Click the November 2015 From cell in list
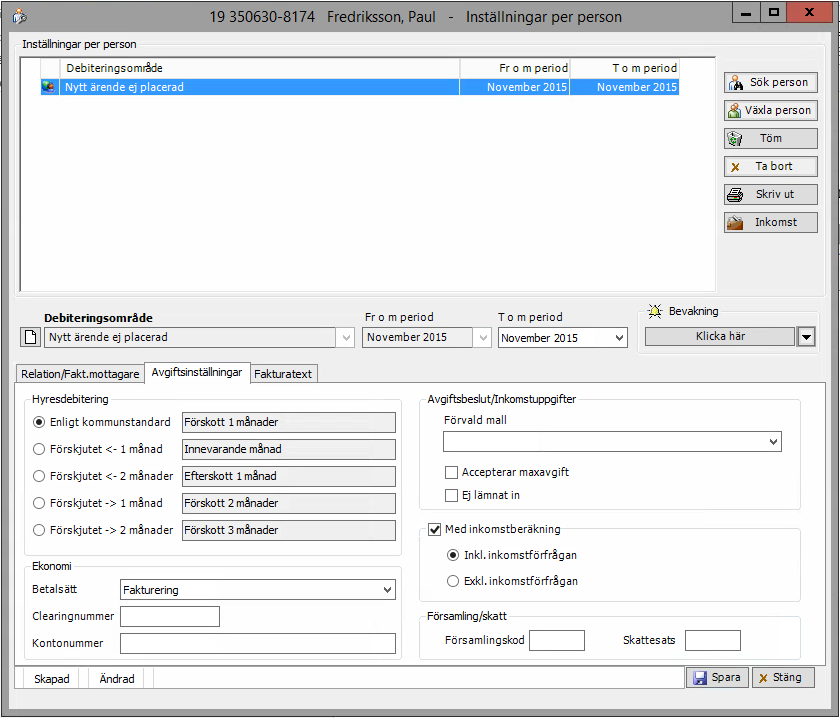840x718 pixels. (x=515, y=87)
